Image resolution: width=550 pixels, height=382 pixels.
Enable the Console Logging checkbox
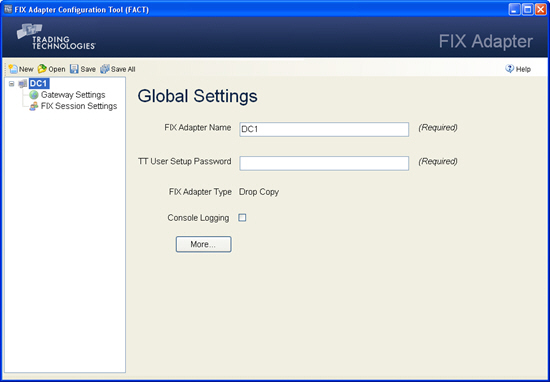pos(242,218)
